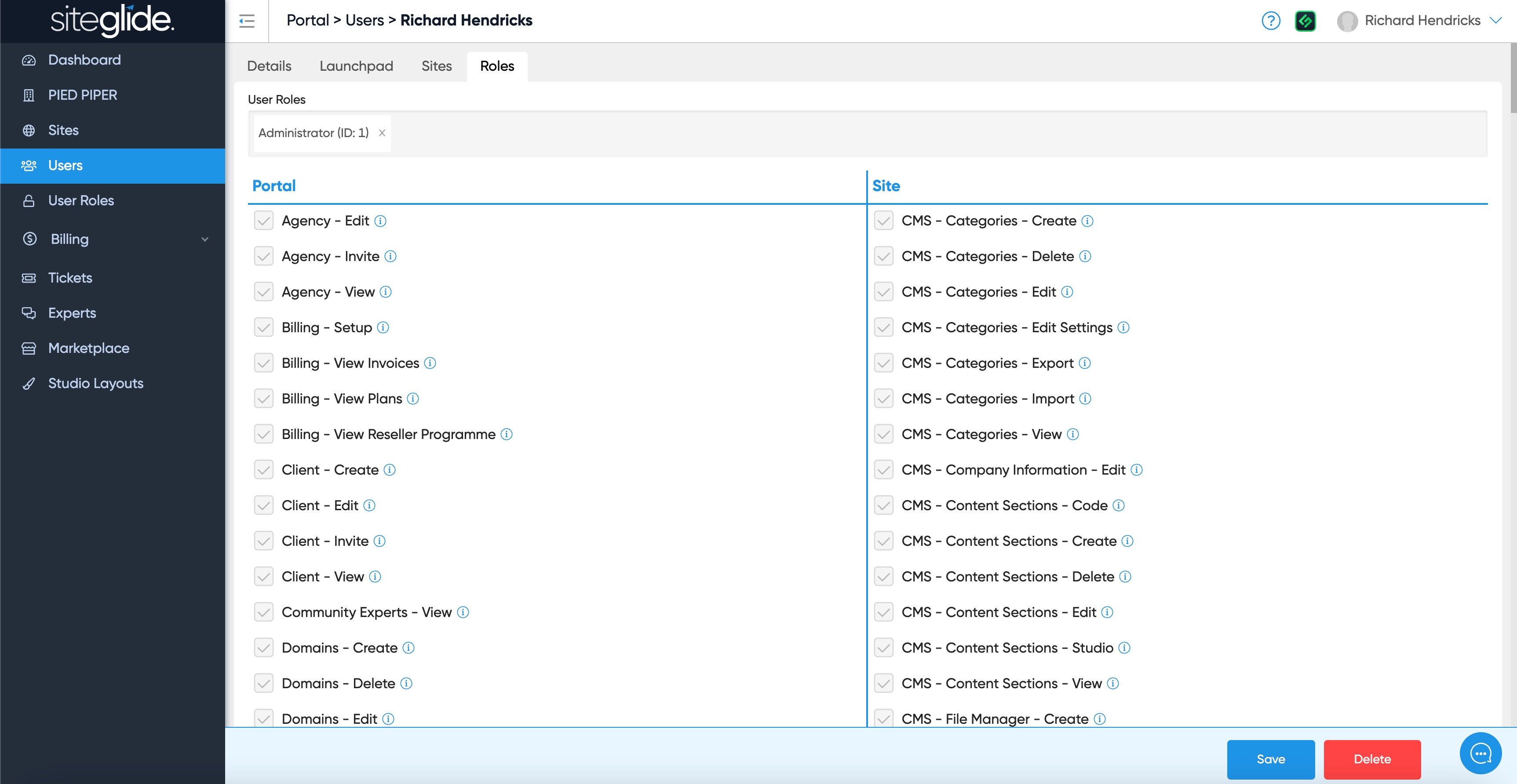The height and width of the screenshot is (784, 1517).
Task: Click the blue Save button
Action: (1270, 759)
